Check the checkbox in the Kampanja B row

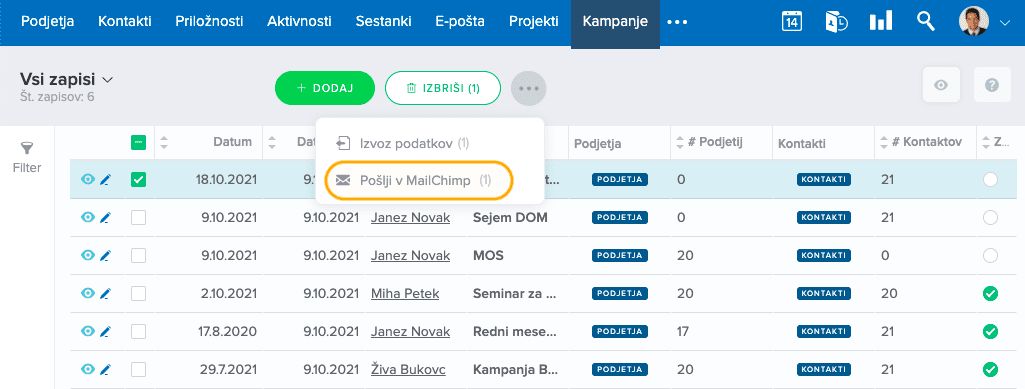139,370
